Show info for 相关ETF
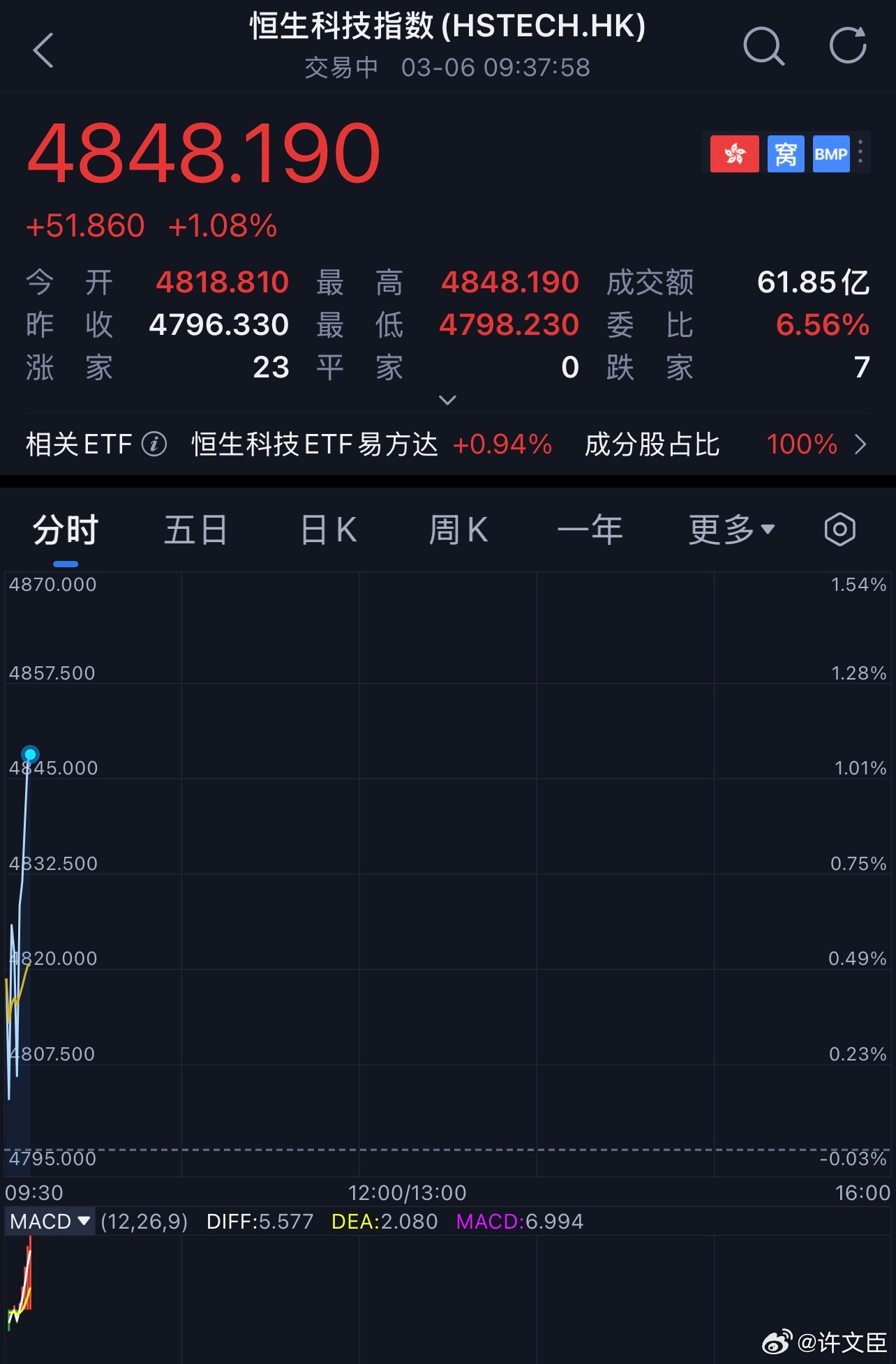This screenshot has height=1364, width=896. pyautogui.click(x=154, y=444)
